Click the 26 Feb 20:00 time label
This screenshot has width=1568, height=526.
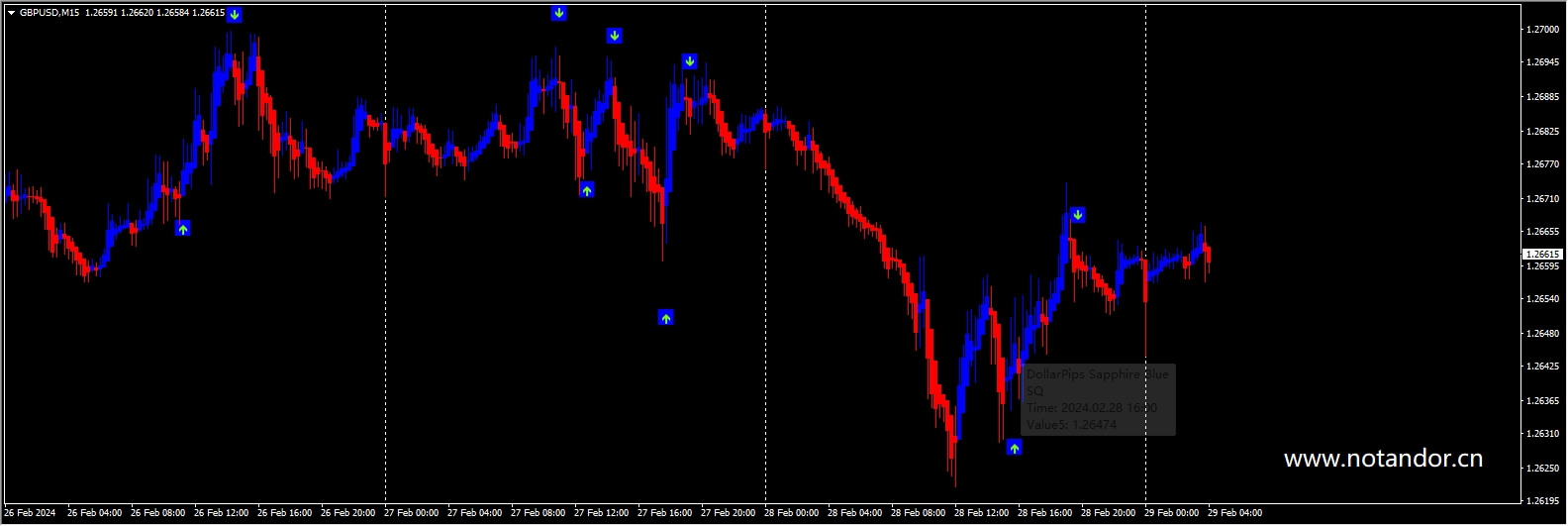(348, 513)
